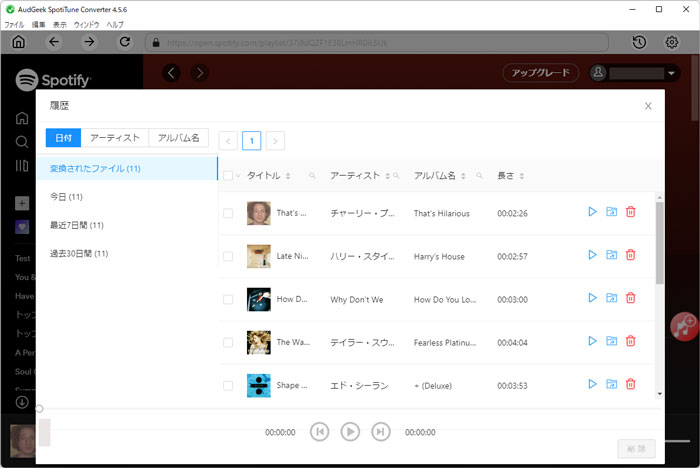Open settings gear icon
700x468 pixels.
(x=672, y=42)
